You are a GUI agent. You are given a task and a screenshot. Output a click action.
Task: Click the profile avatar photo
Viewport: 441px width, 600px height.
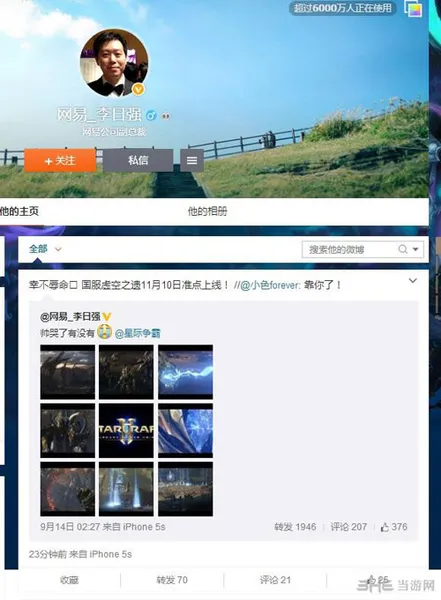114,63
